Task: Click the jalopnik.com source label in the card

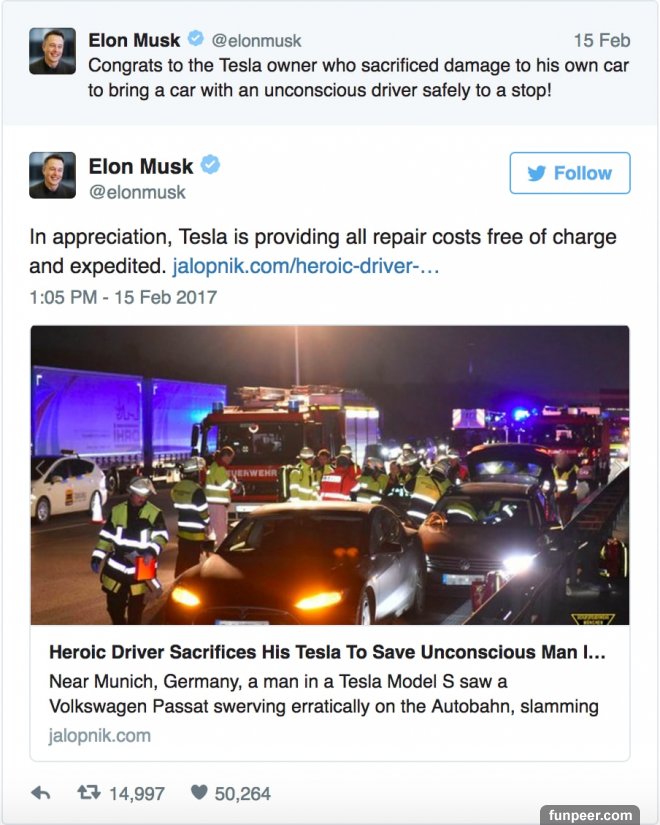Action: click(99, 736)
